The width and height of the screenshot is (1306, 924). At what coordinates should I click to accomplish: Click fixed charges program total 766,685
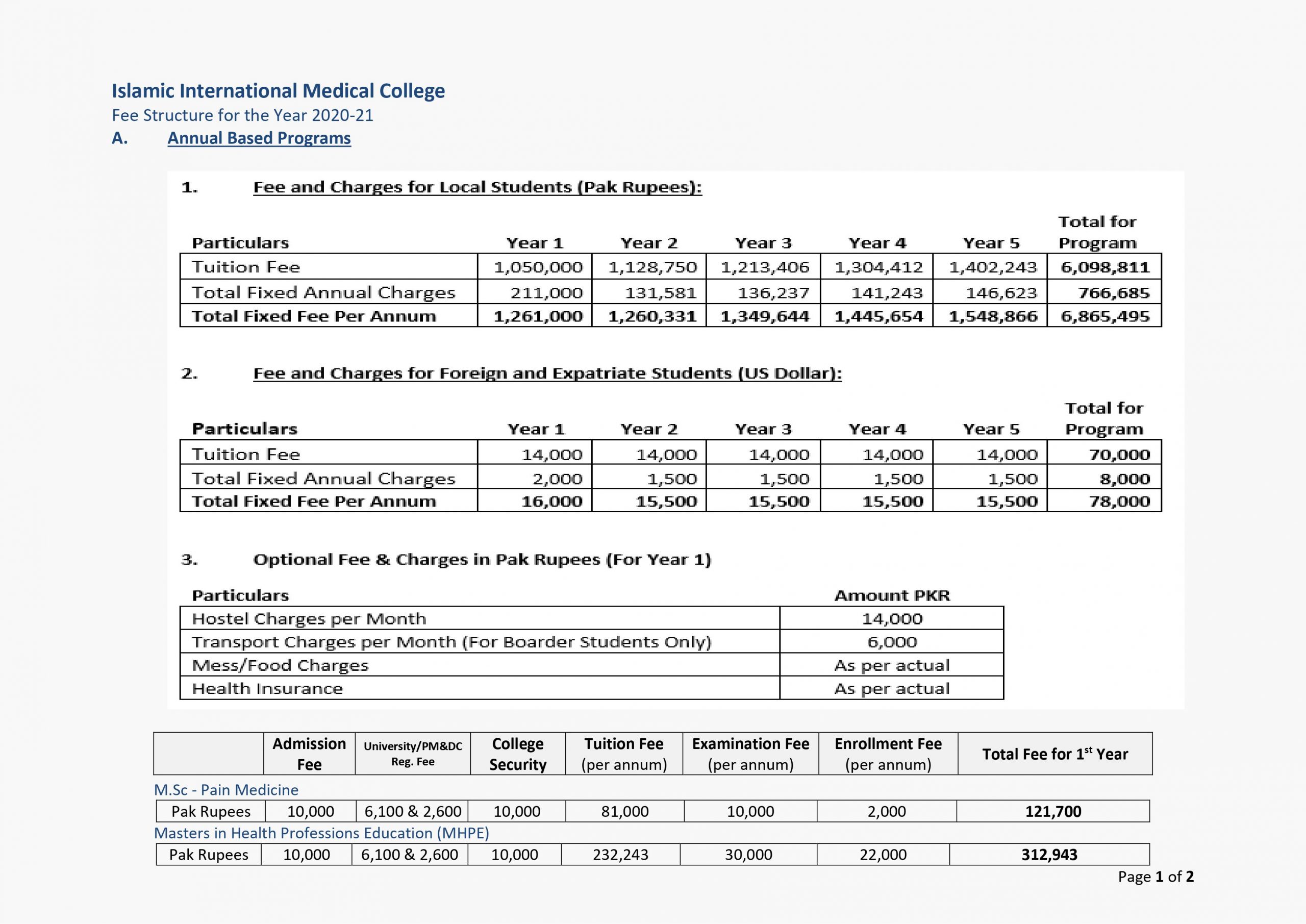click(1114, 292)
